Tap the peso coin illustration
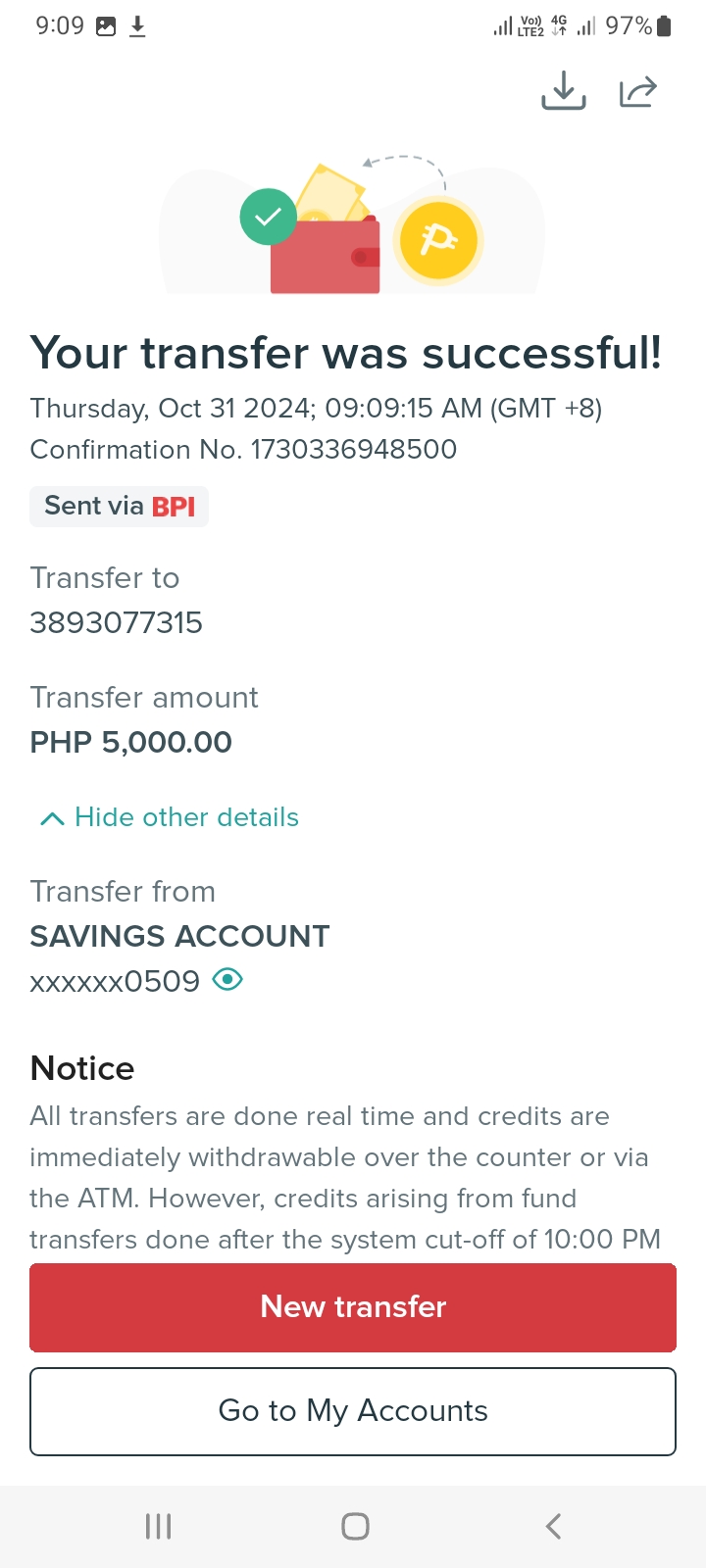 (x=437, y=240)
